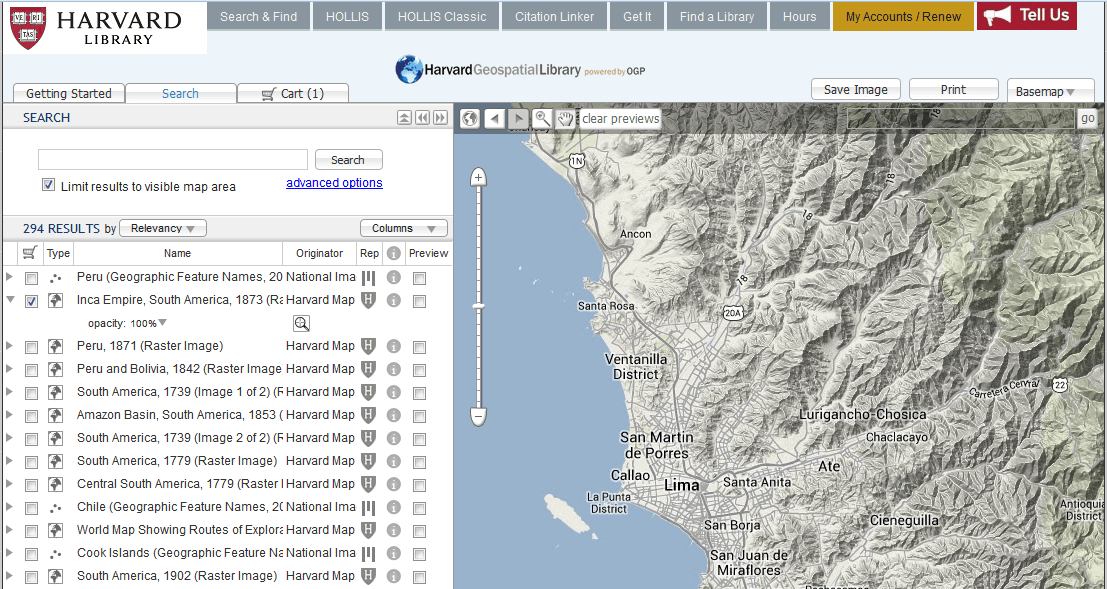Open the info icon for Peru, 1871
1107x589 pixels.
pos(393,346)
